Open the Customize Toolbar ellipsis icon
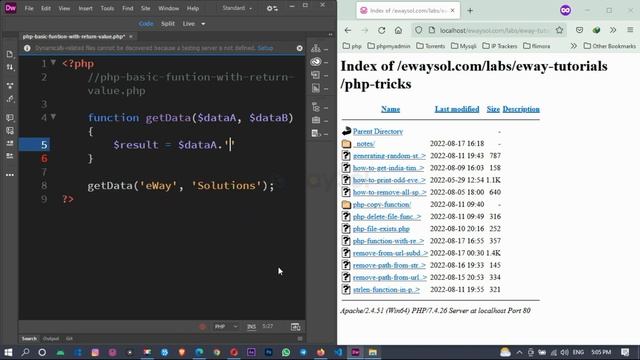Image resolution: width=640 pixels, height=360 pixels. tap(10, 175)
